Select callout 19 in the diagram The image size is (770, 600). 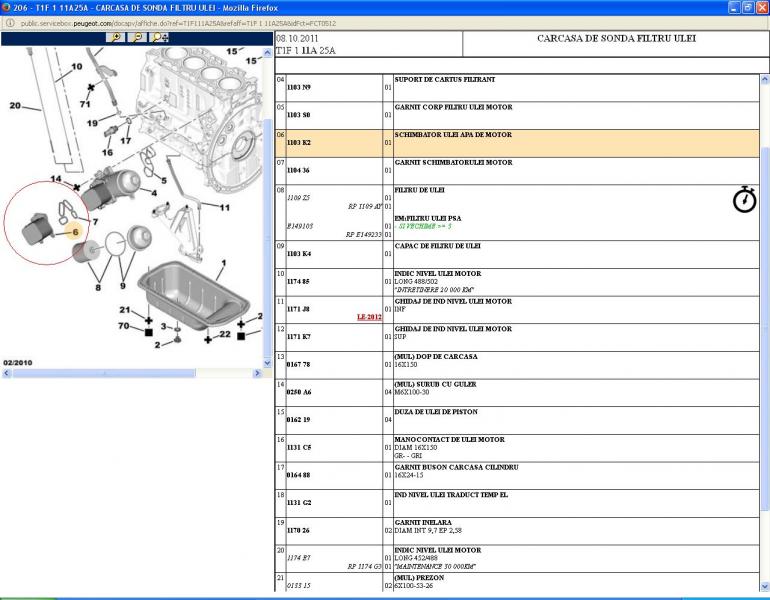point(92,123)
